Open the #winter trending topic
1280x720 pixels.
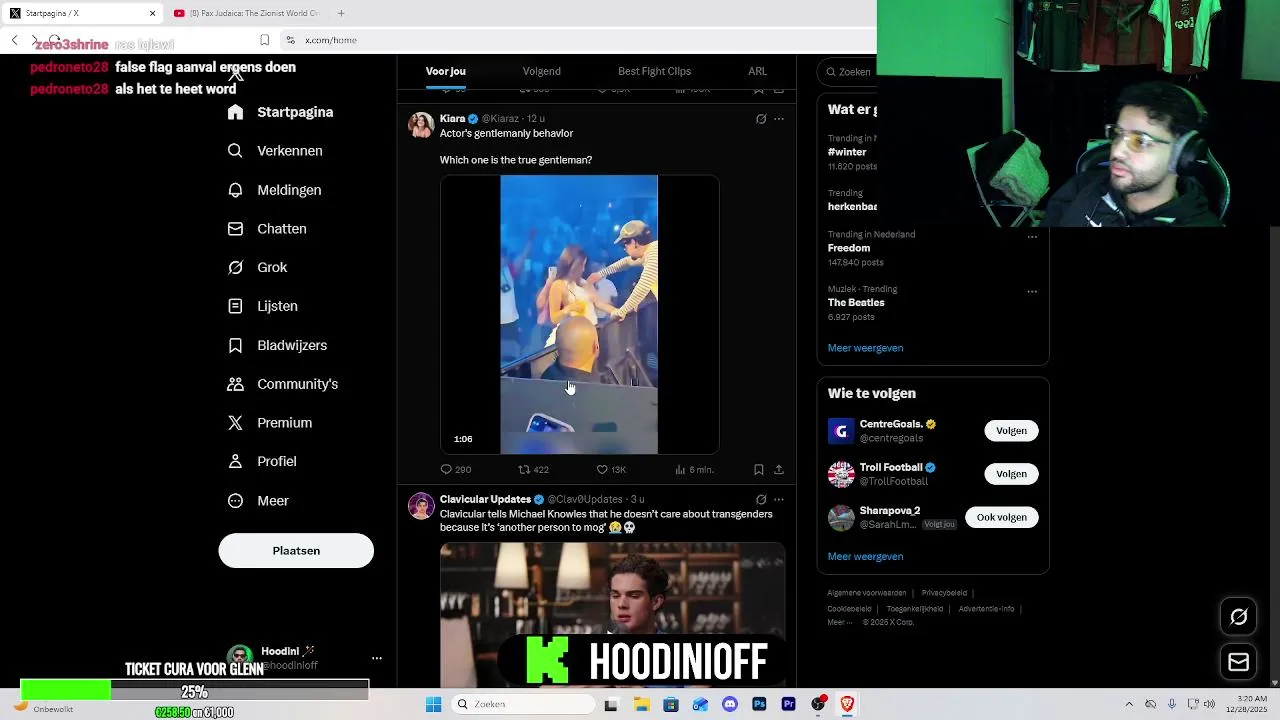[x=847, y=152]
